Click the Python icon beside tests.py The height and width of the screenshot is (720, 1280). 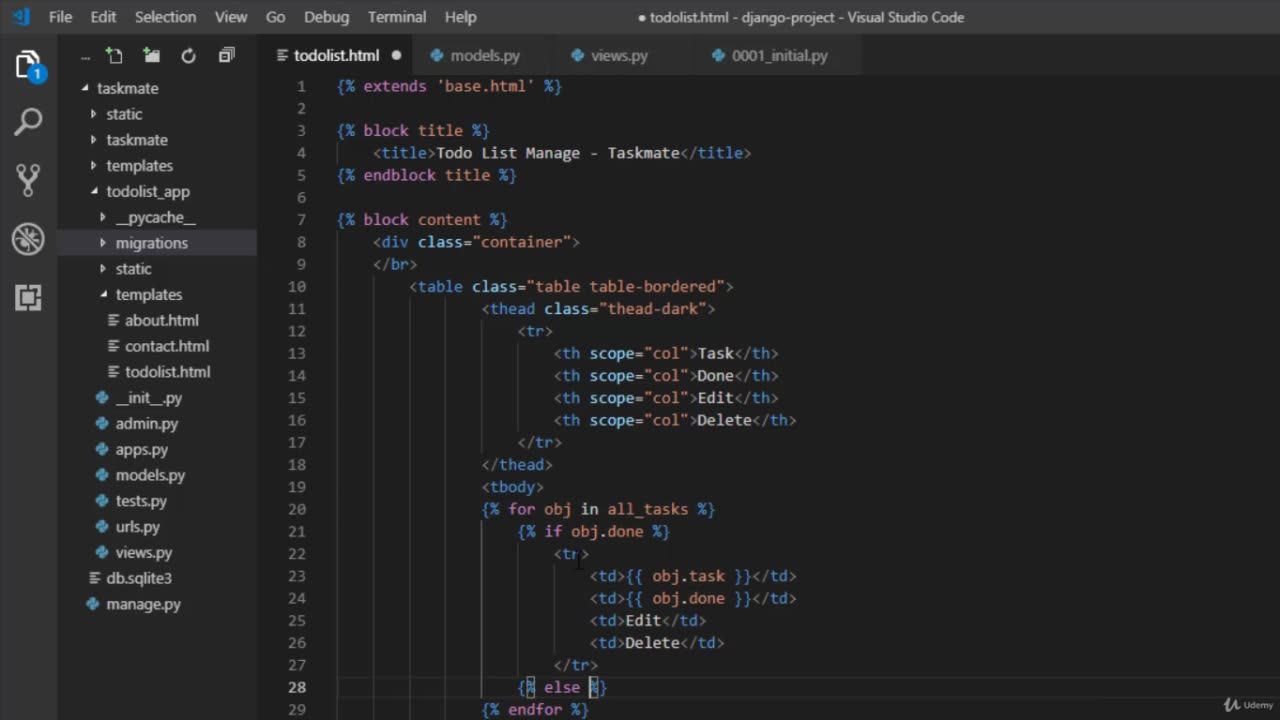(x=102, y=501)
